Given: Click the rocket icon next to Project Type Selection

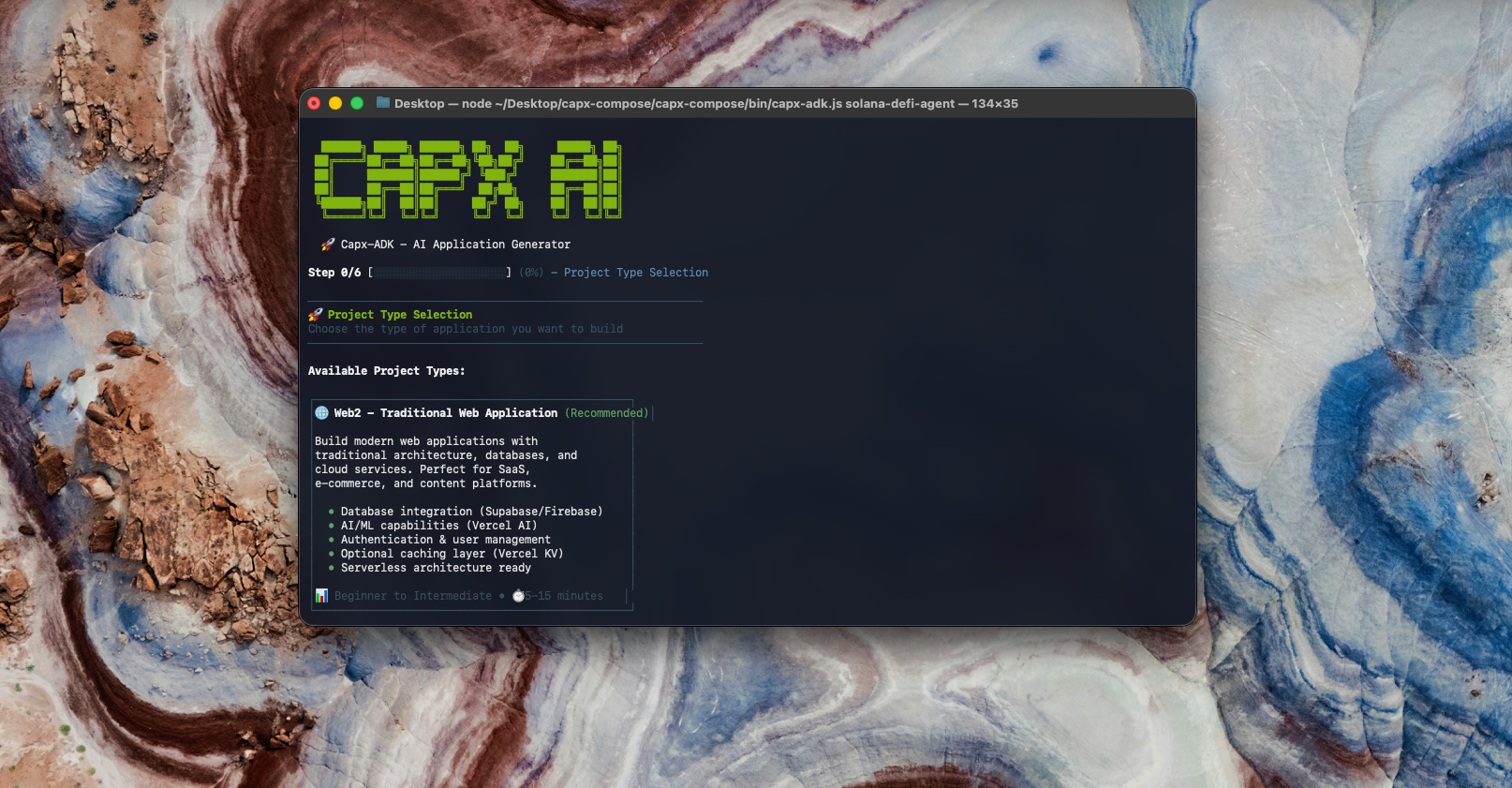Looking at the screenshot, I should pos(316,315).
